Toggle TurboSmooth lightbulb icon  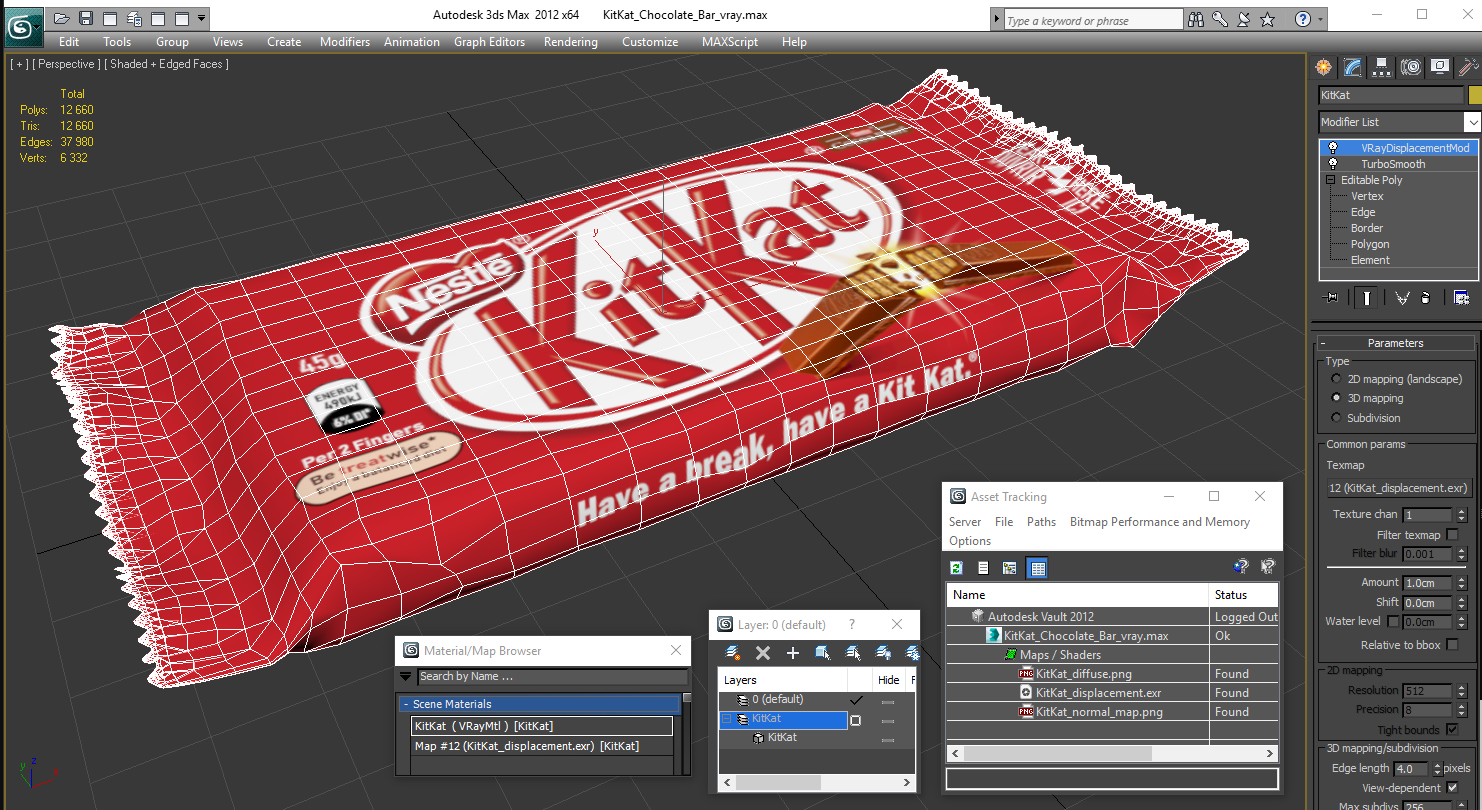(x=1332, y=164)
